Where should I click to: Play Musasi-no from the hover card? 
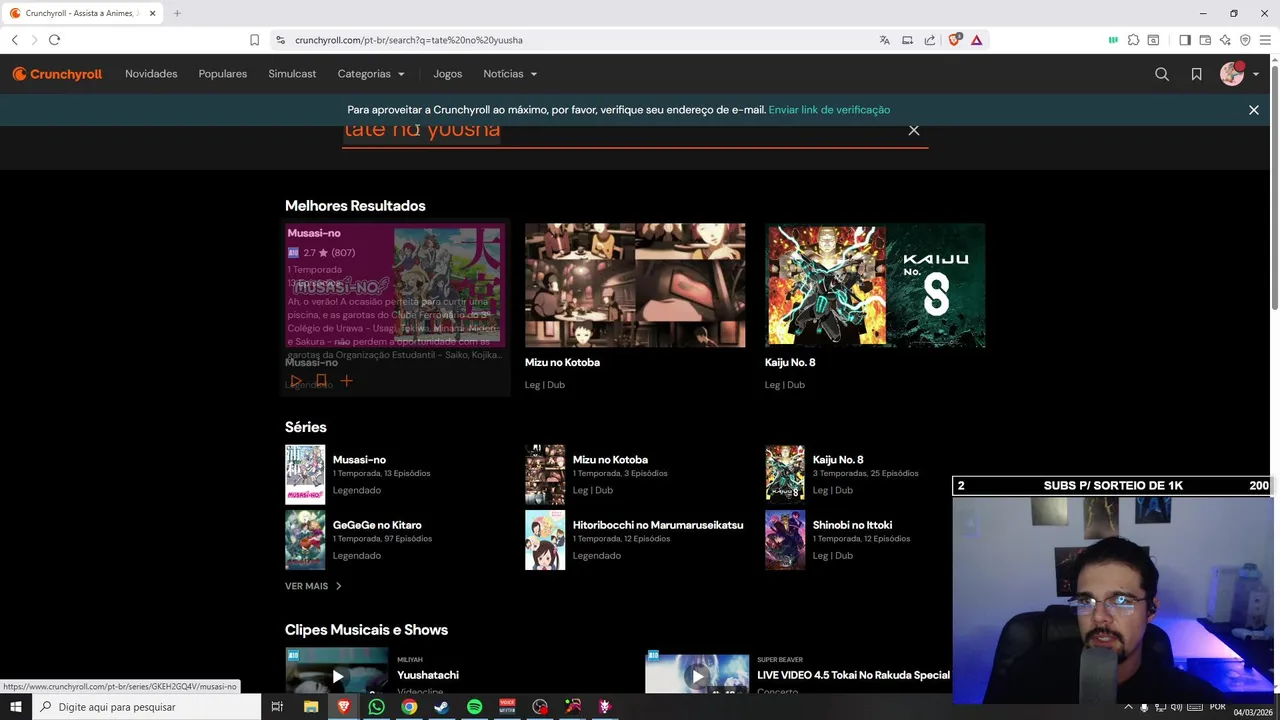pos(295,381)
